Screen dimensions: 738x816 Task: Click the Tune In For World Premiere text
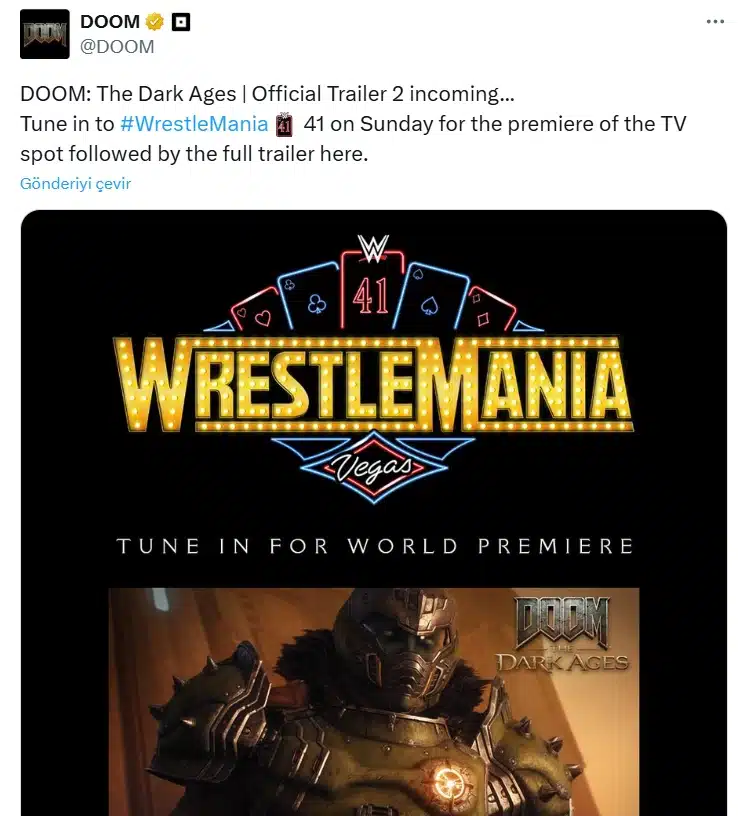(375, 546)
